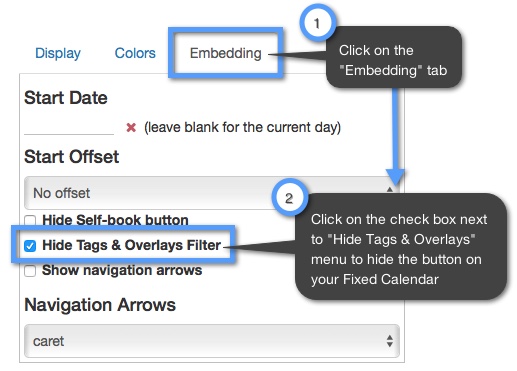Click the numbered circle 1 annotation marker
The width and height of the screenshot is (517, 371).
[x=317, y=23]
